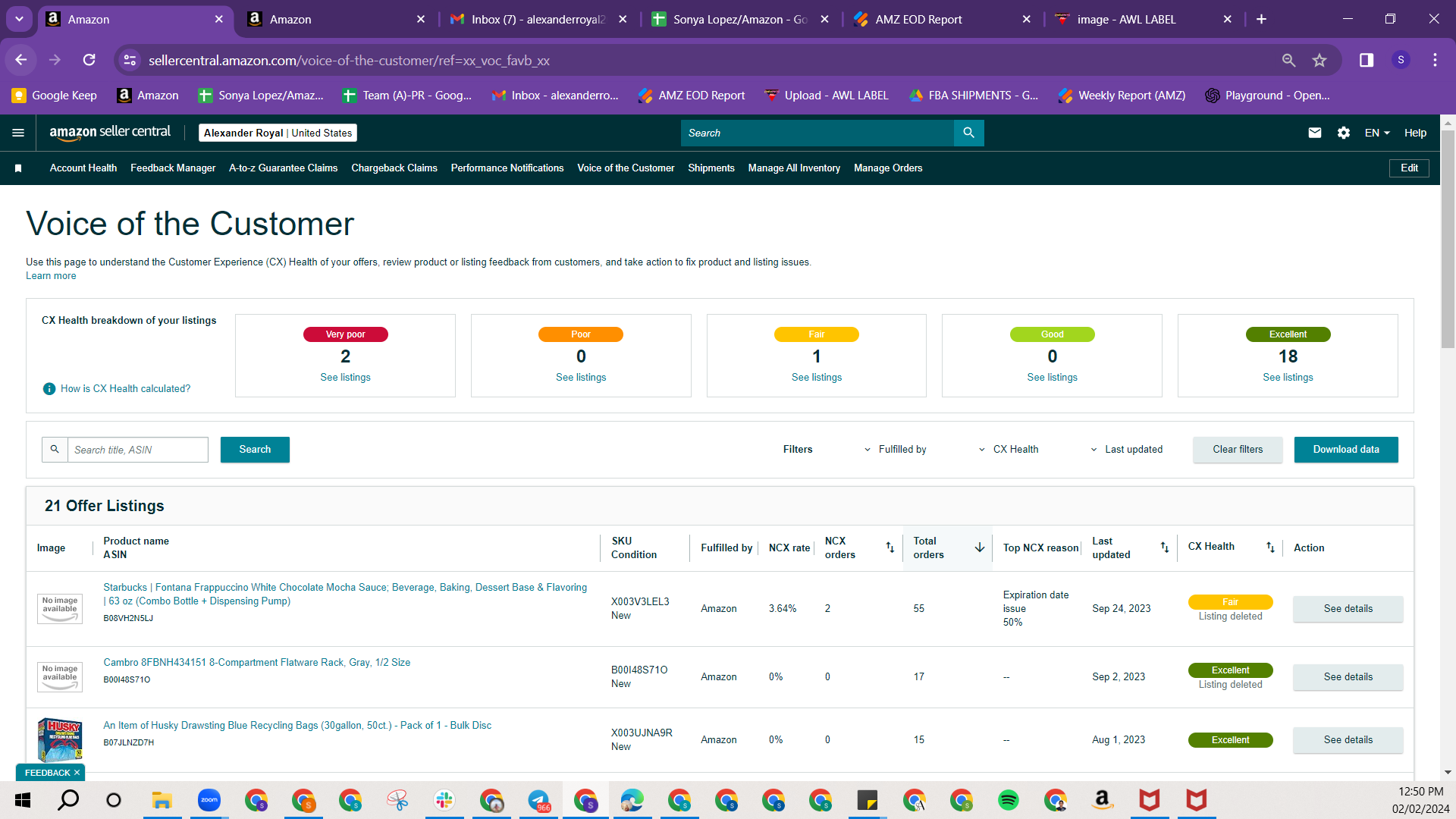See listings under Very poor
The width and height of the screenshot is (1456, 819).
pos(345,378)
